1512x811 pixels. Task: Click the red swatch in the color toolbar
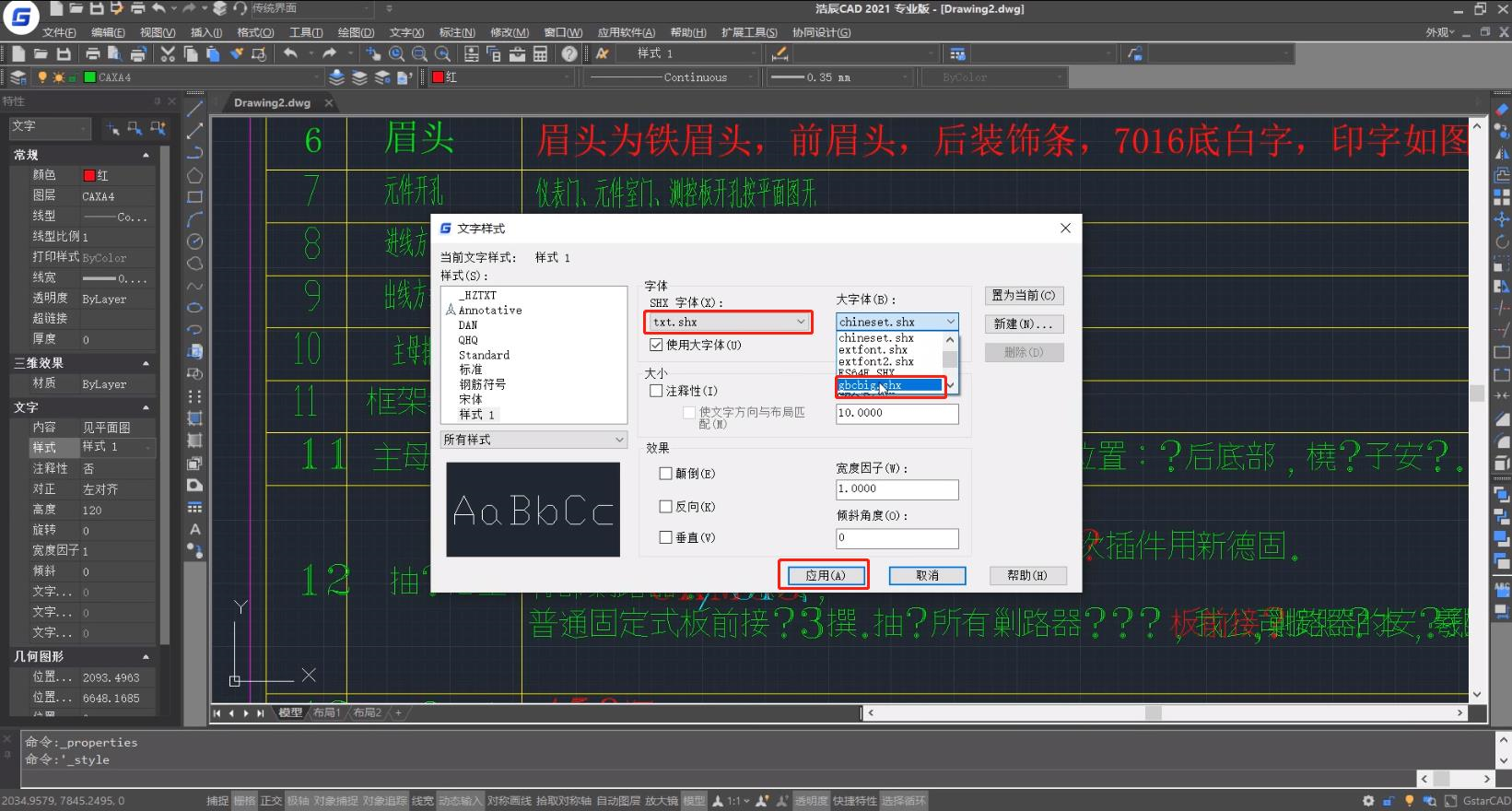(439, 77)
